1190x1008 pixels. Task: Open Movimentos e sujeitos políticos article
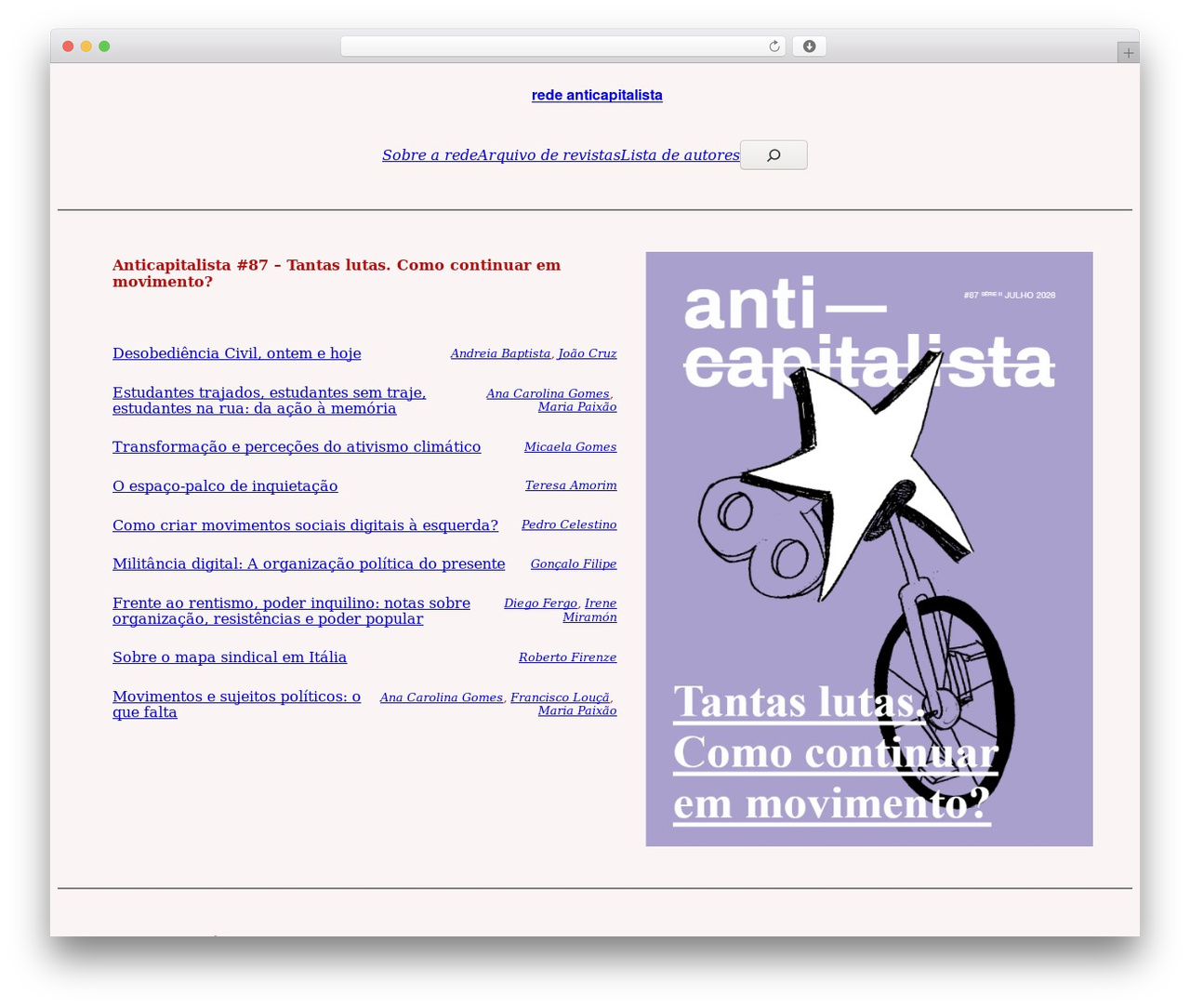[236, 705]
